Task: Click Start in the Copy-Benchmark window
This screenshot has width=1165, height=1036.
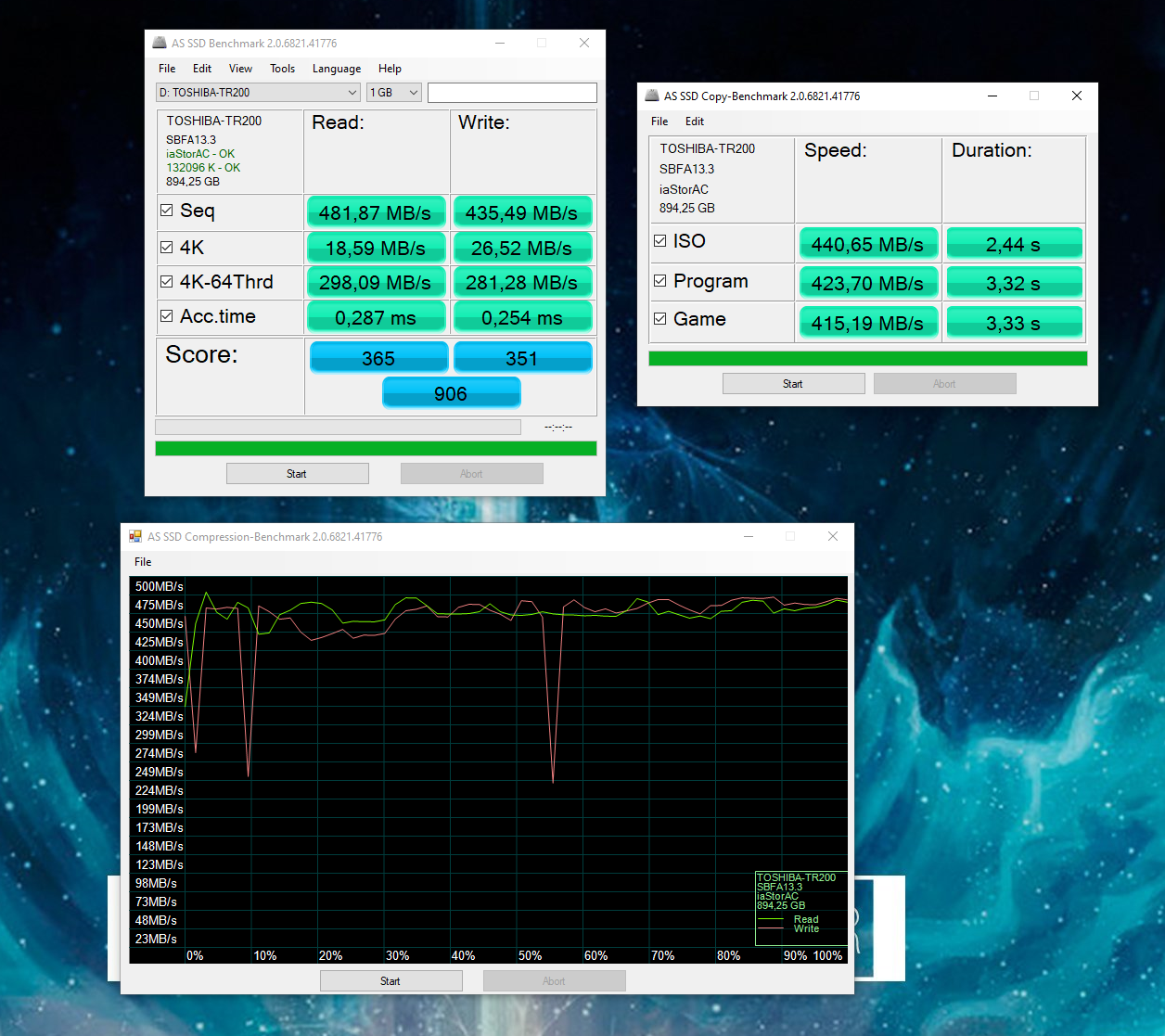Action: tap(793, 384)
